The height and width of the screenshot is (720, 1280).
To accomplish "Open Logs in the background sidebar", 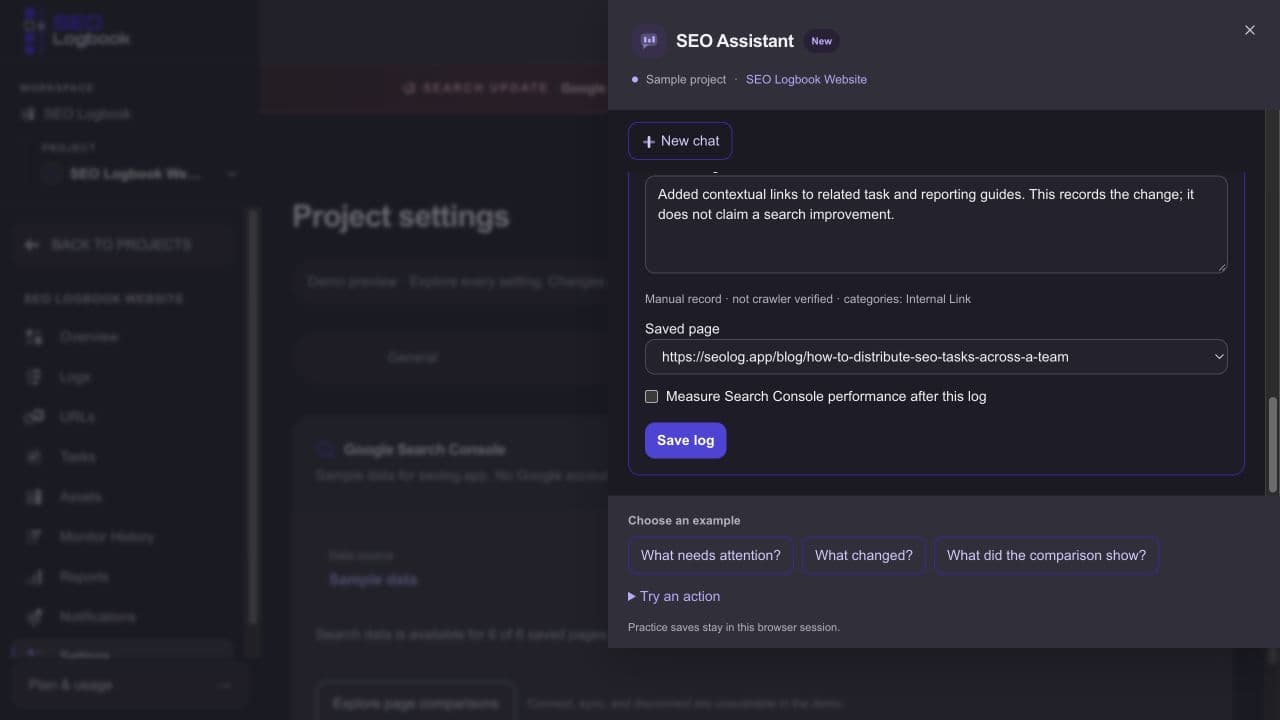I will [74, 377].
